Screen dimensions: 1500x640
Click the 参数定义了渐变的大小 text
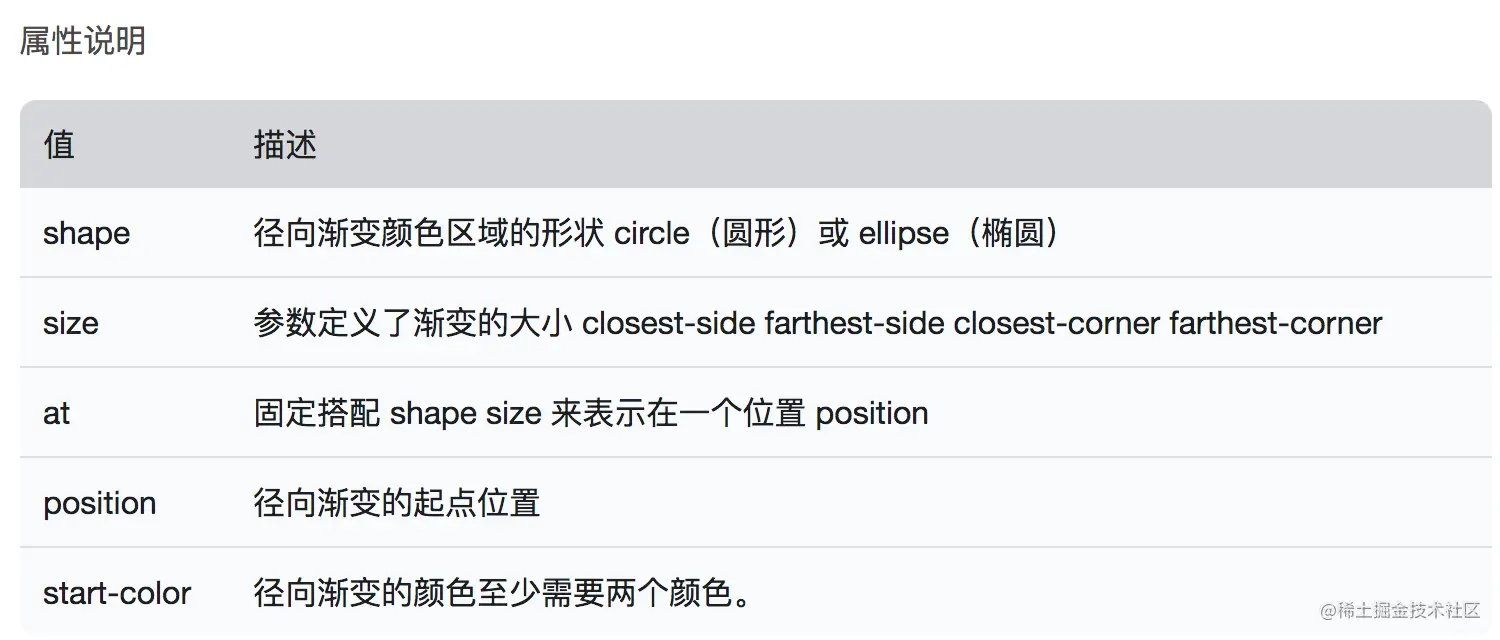point(412,324)
